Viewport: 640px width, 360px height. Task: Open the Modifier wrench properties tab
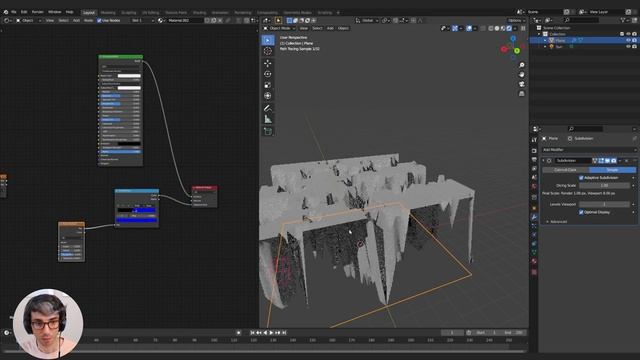(534, 217)
